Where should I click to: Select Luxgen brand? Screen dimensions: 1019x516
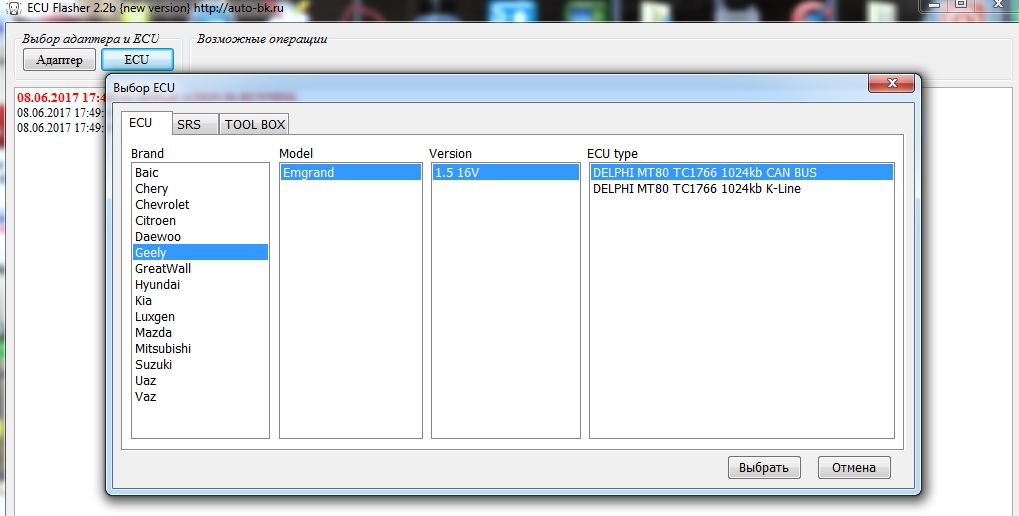(200, 316)
